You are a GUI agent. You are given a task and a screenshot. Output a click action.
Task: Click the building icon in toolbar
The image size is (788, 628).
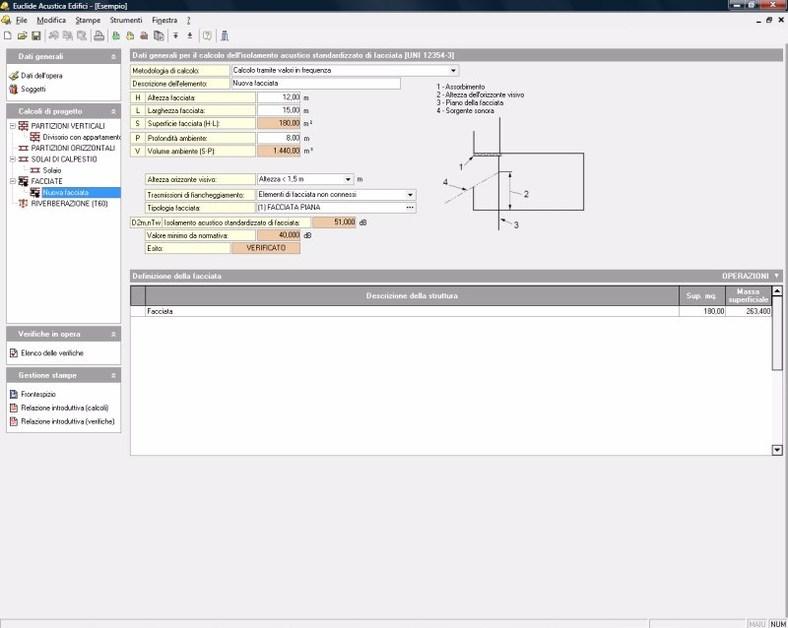(225, 36)
